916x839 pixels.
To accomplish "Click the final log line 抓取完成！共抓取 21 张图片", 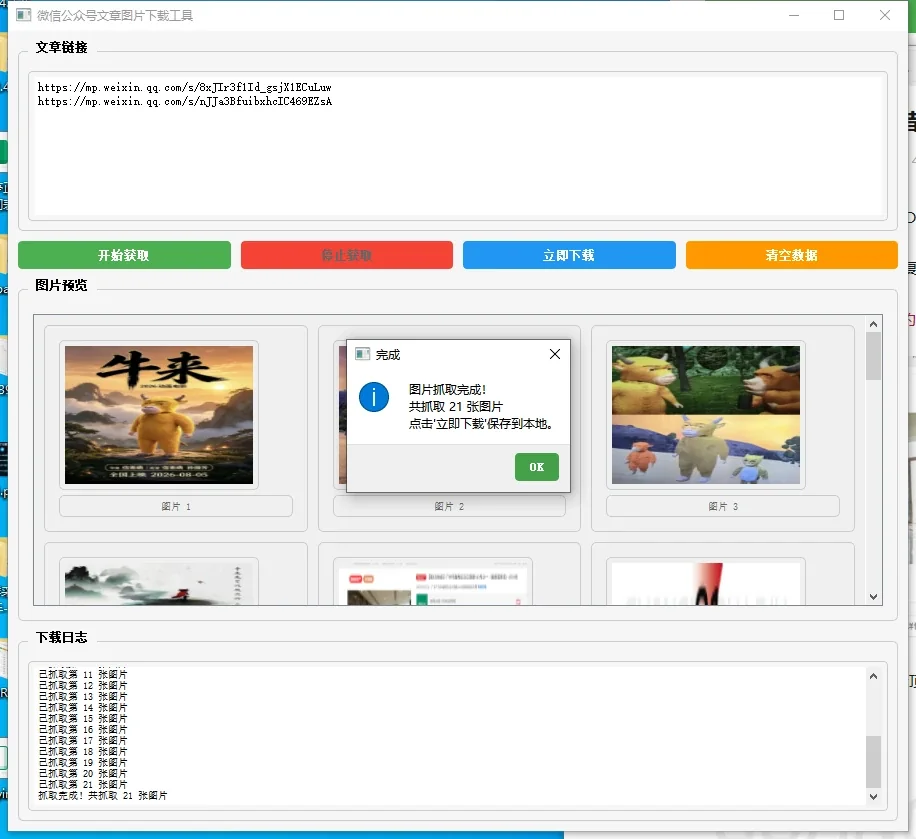I will click(103, 796).
